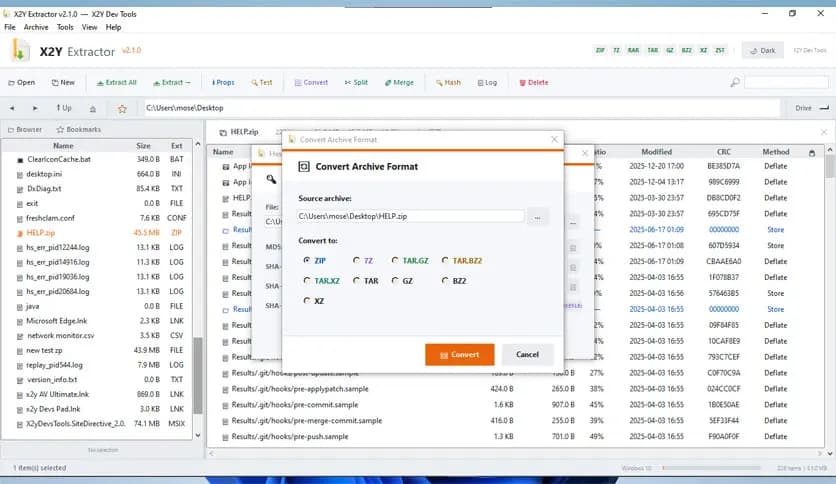Switch to the Browser tab
Viewport: 836px width, 484px height.
coord(25,130)
